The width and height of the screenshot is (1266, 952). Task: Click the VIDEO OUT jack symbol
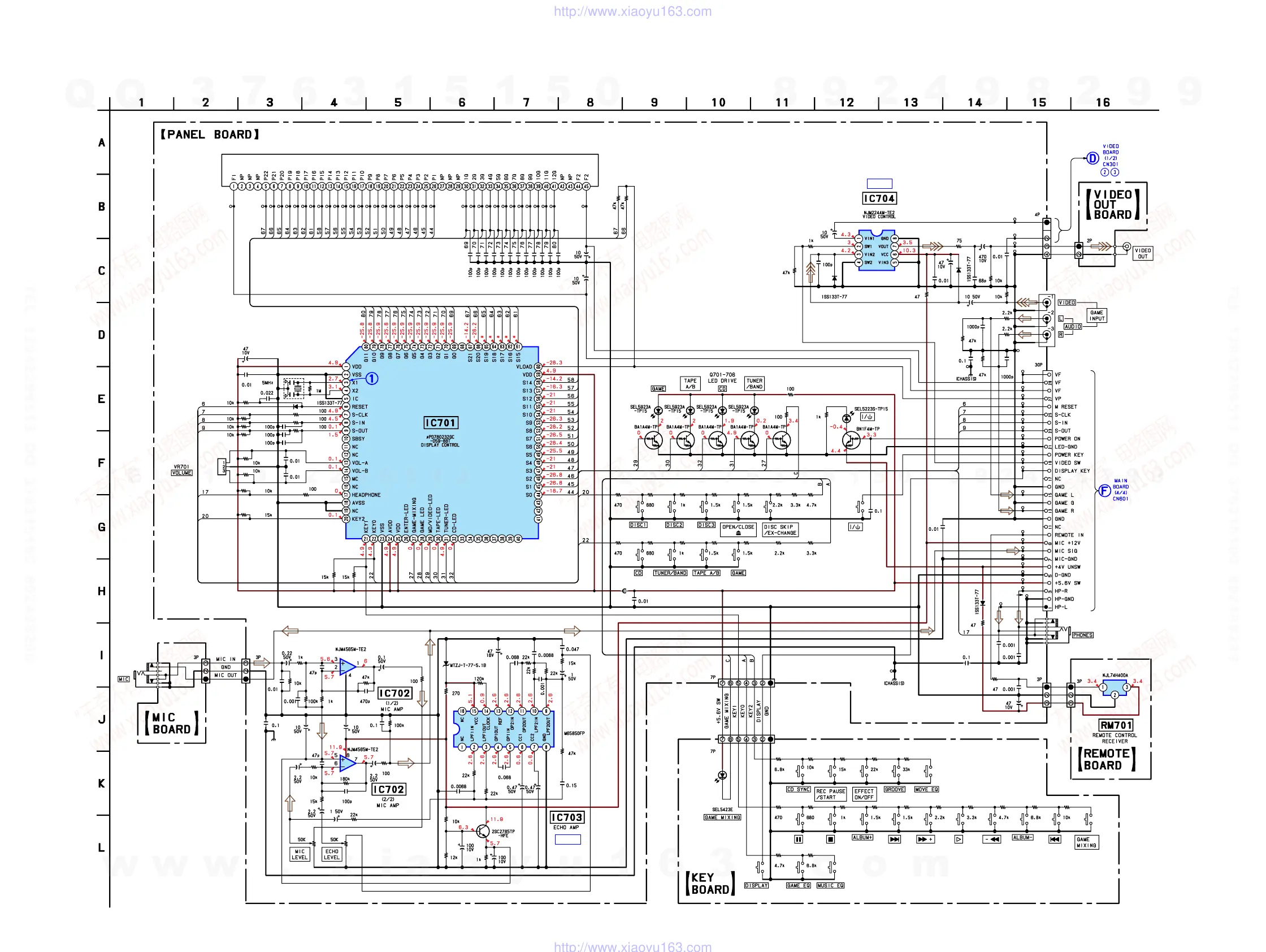pyautogui.click(x=1126, y=246)
